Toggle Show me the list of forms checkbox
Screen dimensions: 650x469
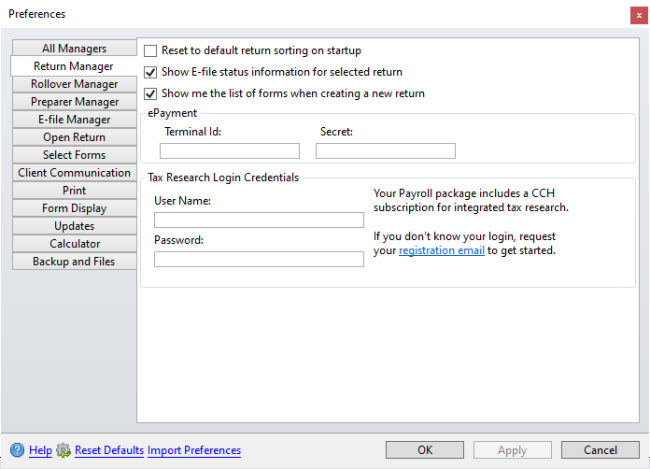click(x=150, y=94)
